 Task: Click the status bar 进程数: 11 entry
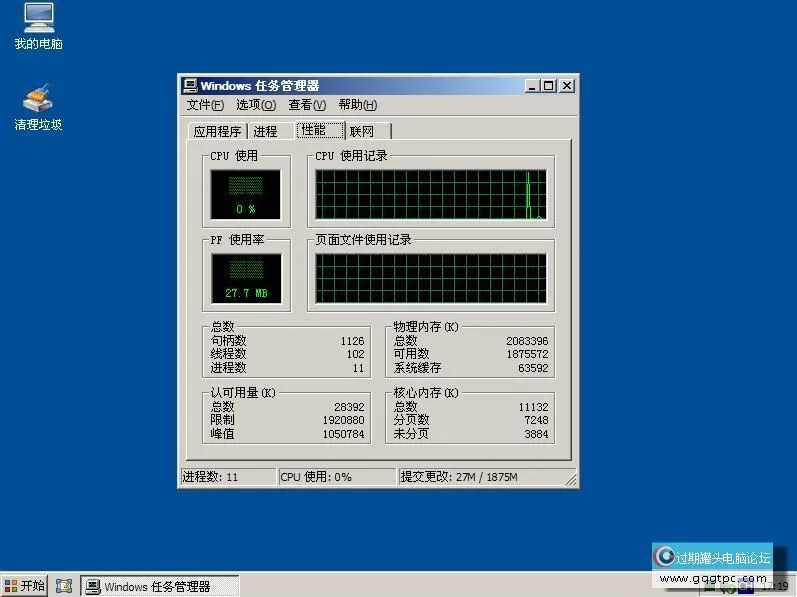[228, 477]
